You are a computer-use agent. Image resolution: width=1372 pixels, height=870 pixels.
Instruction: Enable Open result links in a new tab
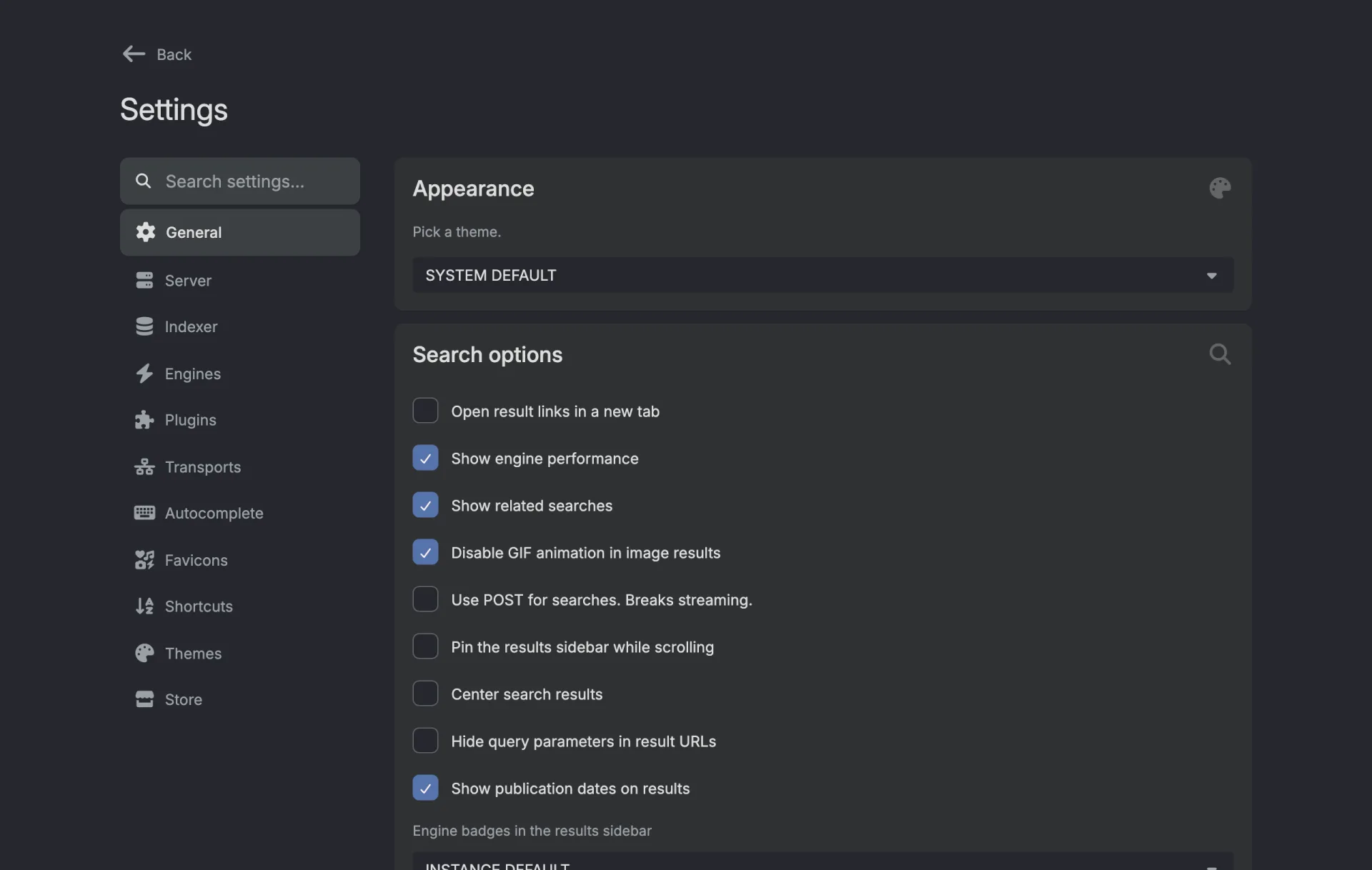425,411
